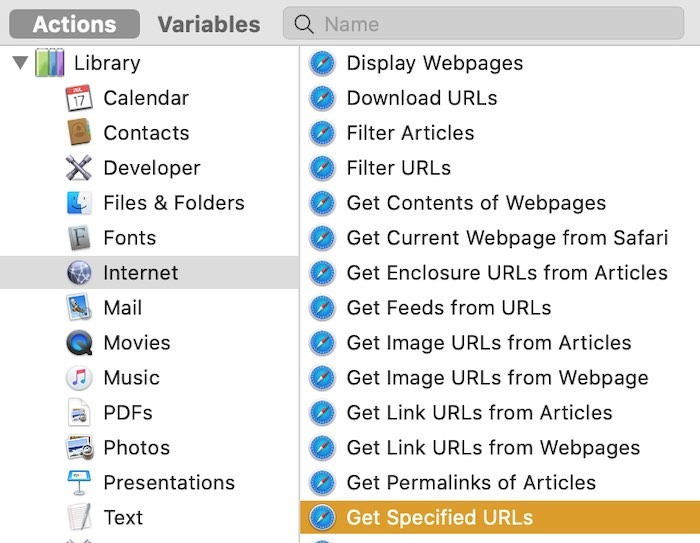Focus the Name search field
This screenshot has width=700, height=543.
483,23
